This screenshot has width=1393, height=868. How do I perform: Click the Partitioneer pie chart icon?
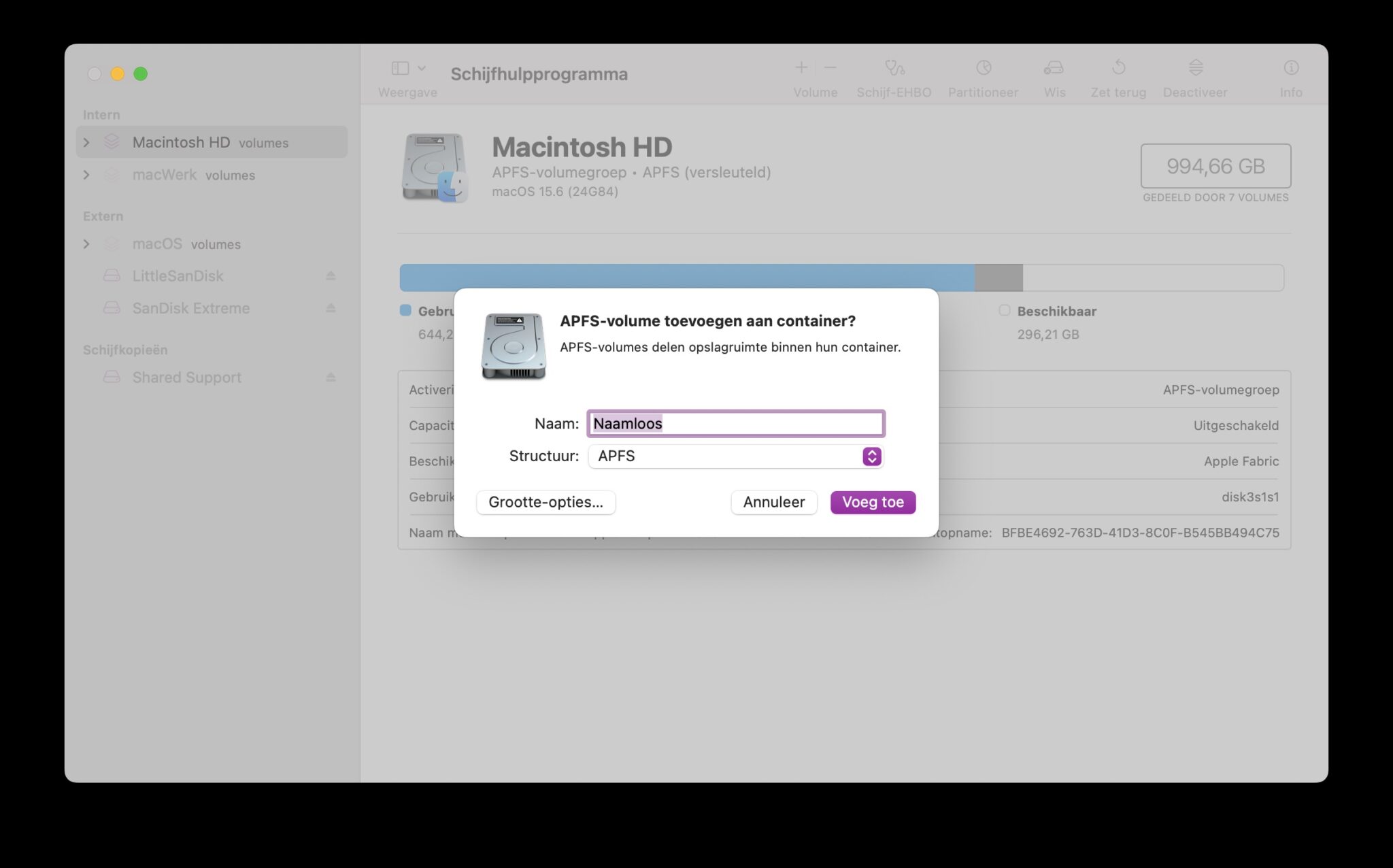tap(983, 68)
